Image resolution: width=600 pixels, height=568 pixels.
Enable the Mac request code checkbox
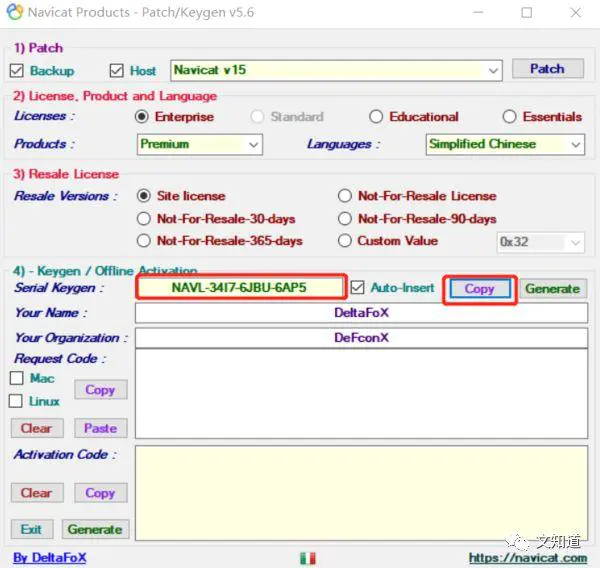(x=16, y=378)
